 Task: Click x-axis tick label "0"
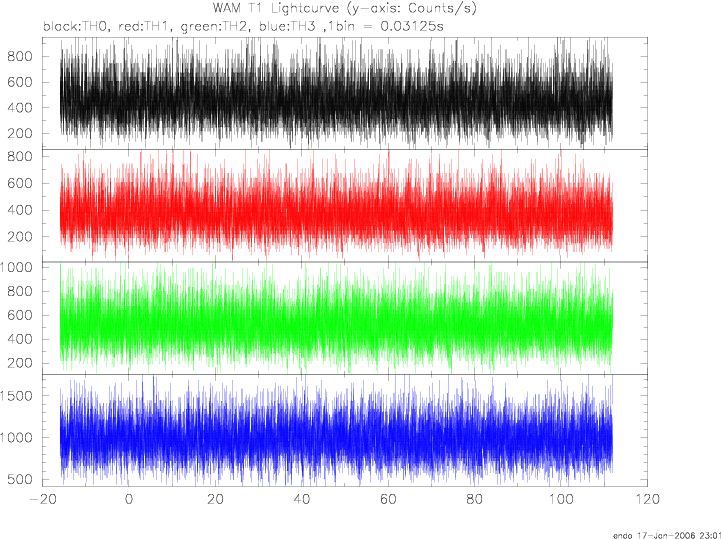[x=129, y=499]
